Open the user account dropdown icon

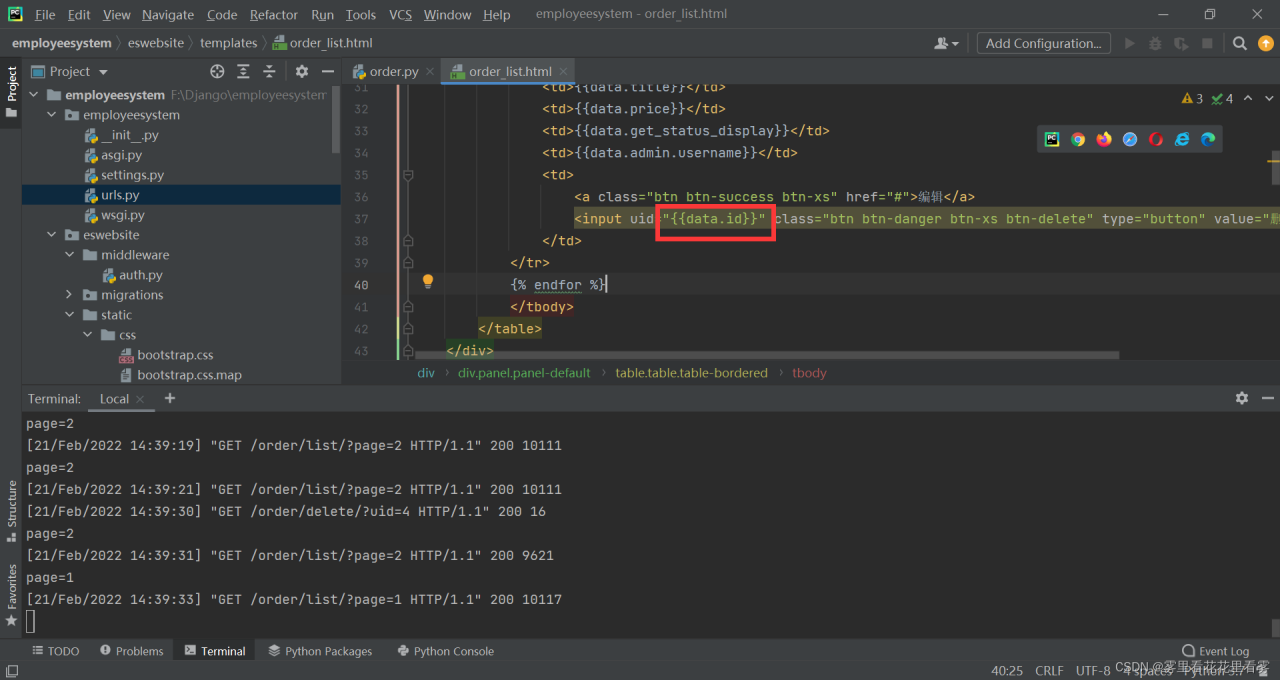click(x=945, y=43)
